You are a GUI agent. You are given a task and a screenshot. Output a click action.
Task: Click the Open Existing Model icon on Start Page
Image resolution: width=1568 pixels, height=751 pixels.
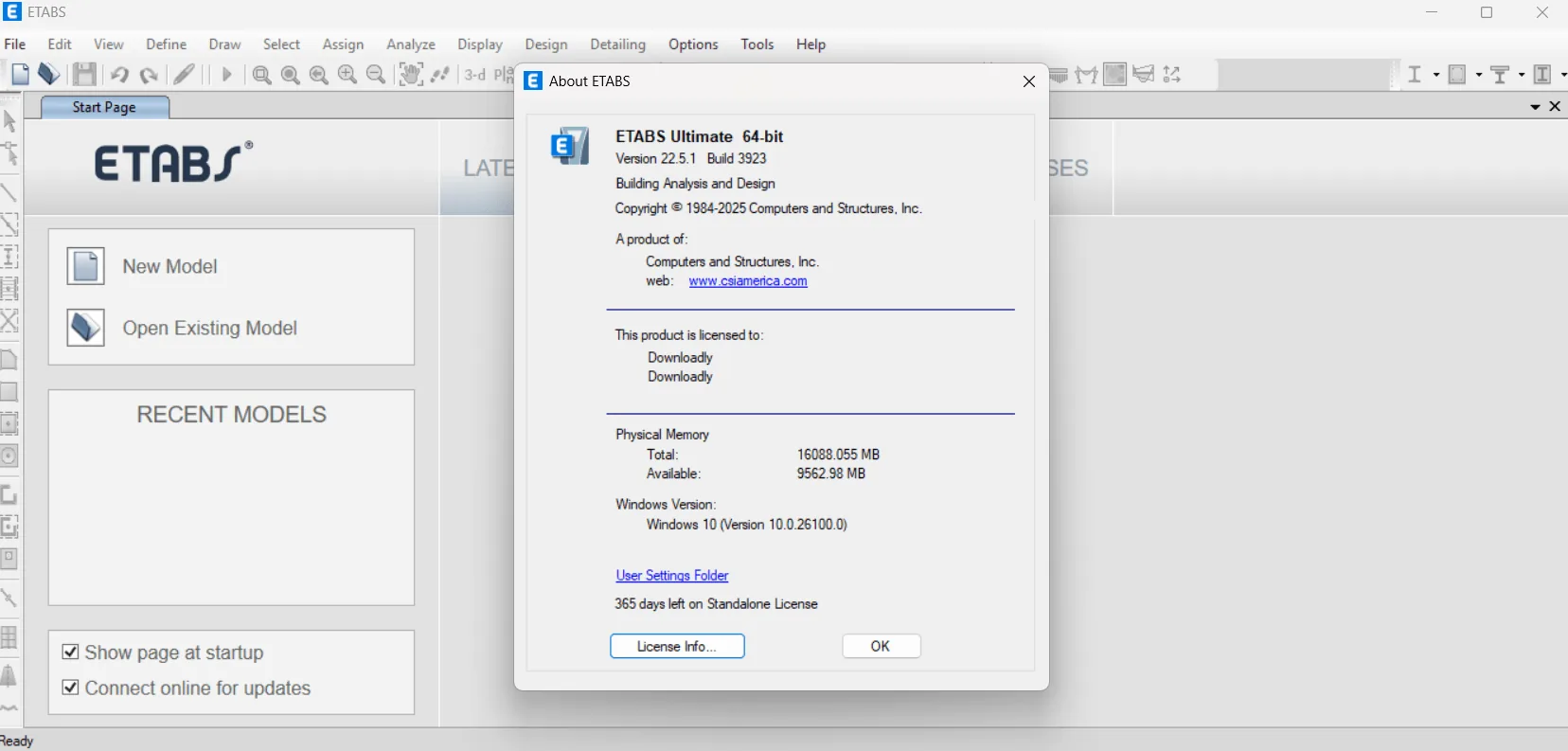85,328
